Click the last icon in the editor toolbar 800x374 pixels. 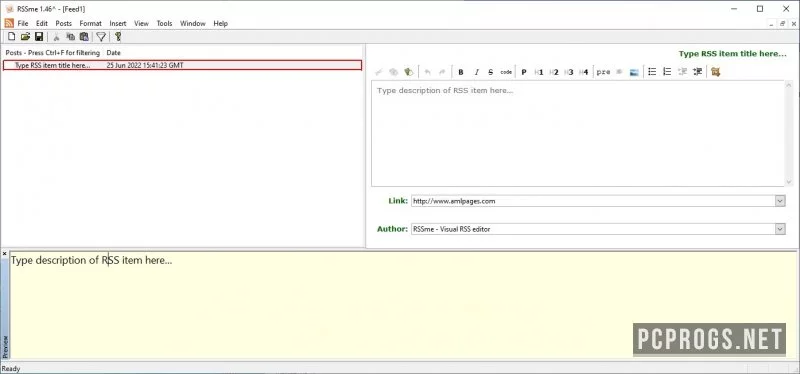pyautogui.click(x=715, y=72)
